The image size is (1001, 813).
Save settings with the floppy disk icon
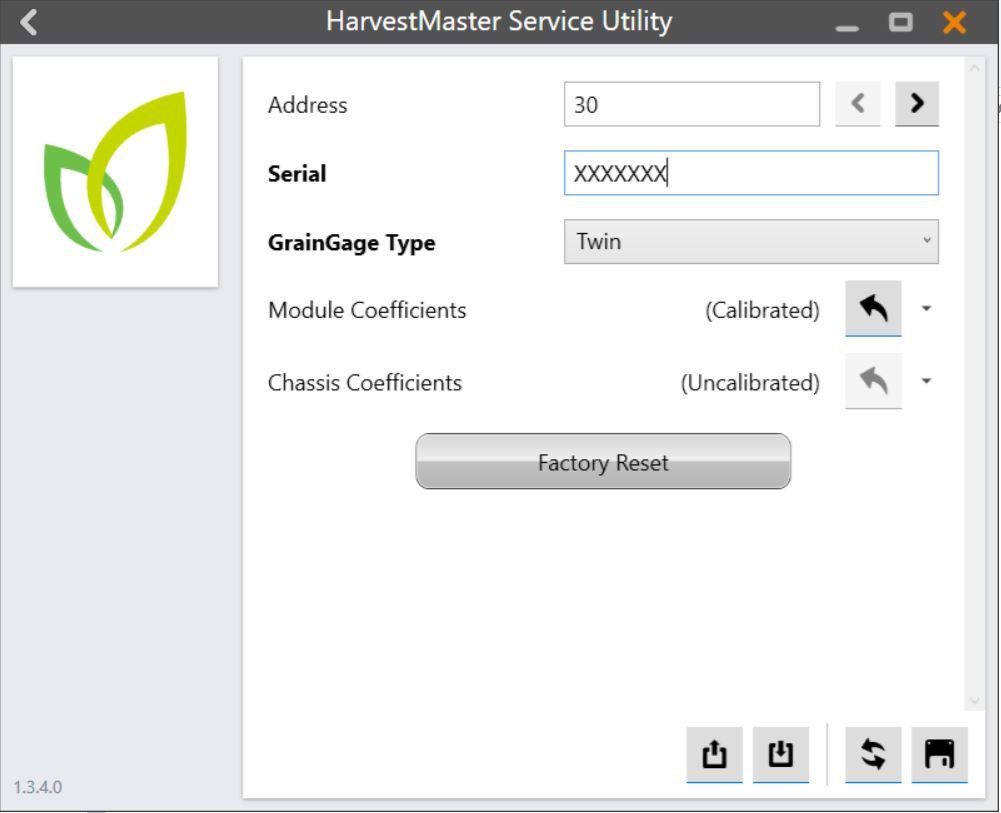(939, 754)
